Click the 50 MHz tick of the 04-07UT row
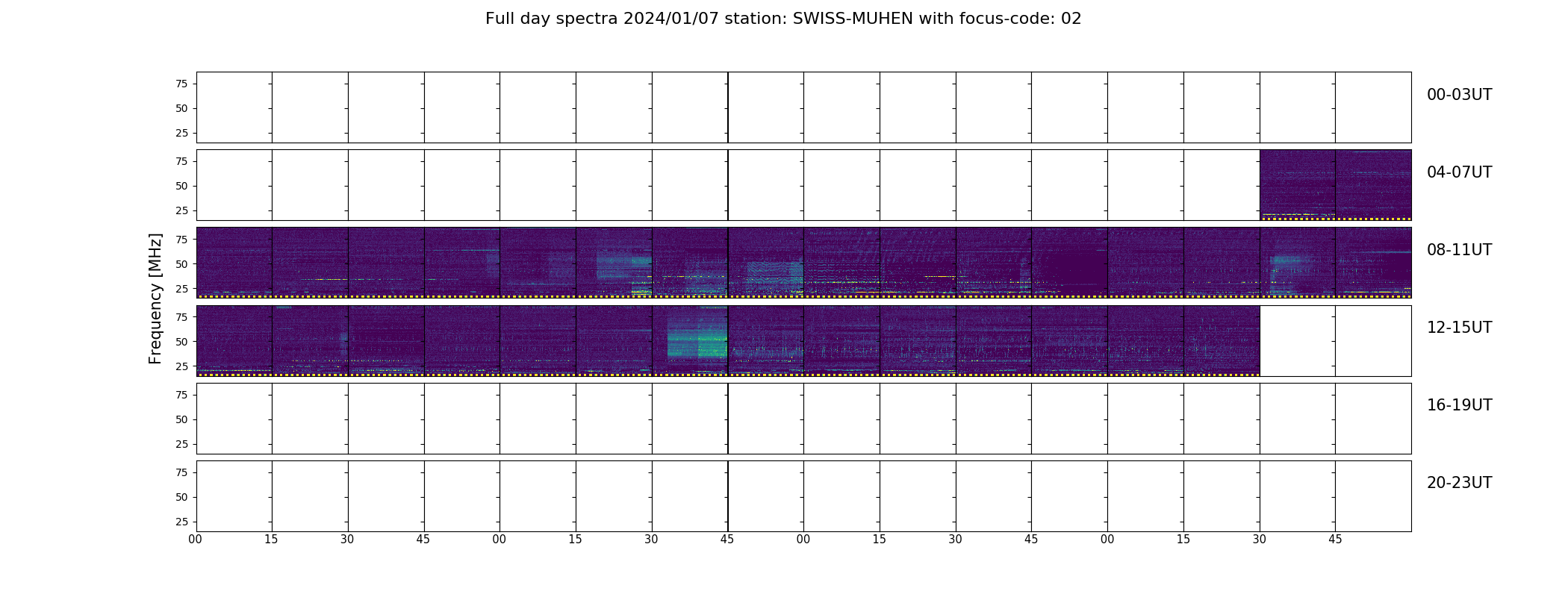This screenshot has height=597, width=1568. pyautogui.click(x=181, y=186)
